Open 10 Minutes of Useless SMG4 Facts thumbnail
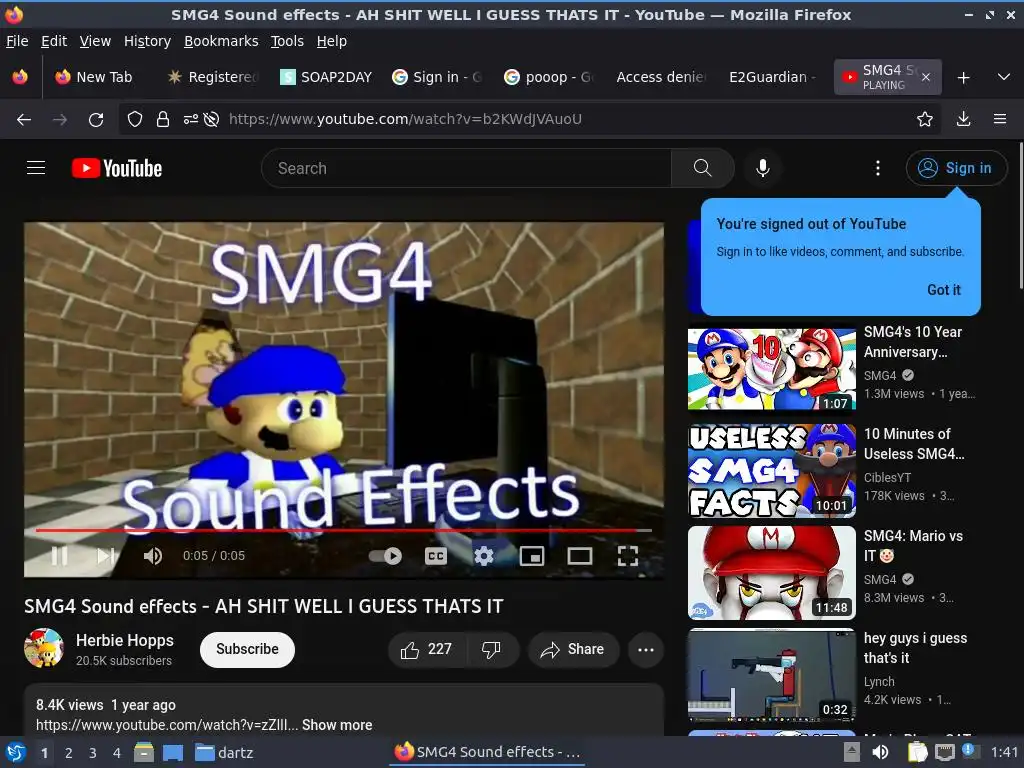The image size is (1024, 768). pos(771,471)
